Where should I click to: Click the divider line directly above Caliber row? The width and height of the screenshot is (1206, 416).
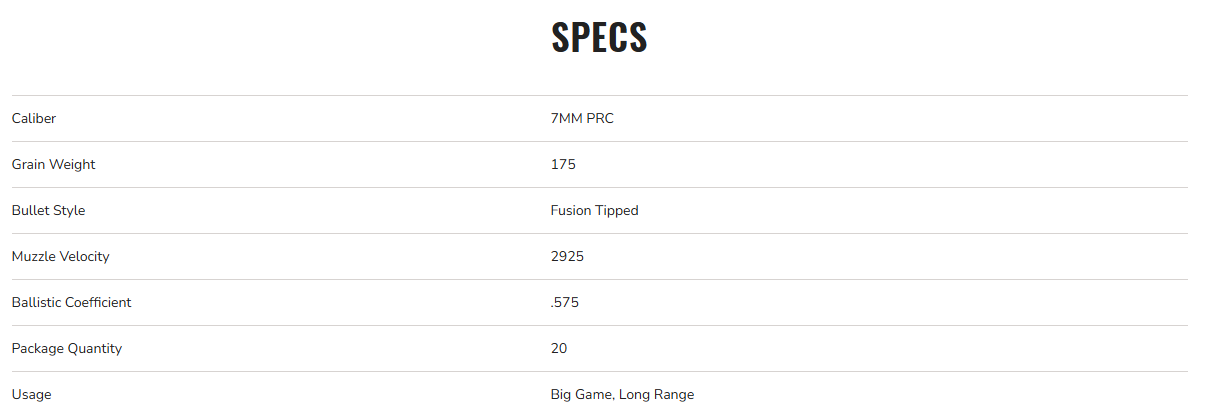(x=600, y=95)
